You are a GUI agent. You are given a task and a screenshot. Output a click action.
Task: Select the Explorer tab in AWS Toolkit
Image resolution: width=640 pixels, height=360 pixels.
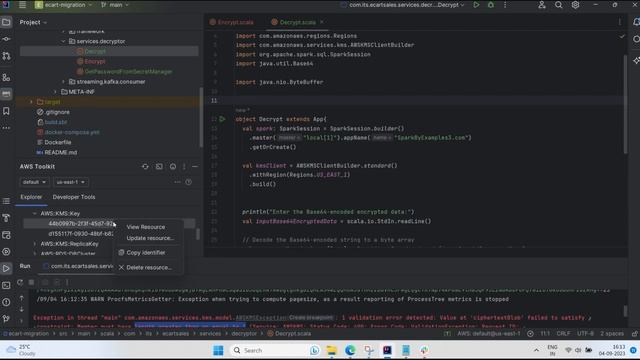click(x=31, y=197)
